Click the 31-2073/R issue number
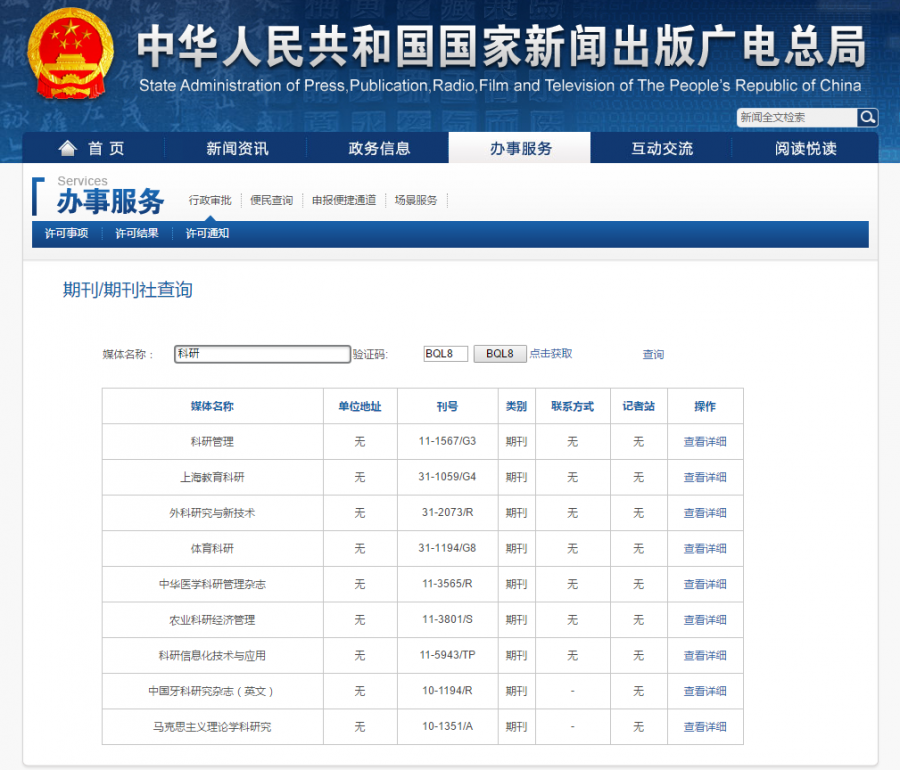Image resolution: width=900 pixels, height=770 pixels. 447,512
